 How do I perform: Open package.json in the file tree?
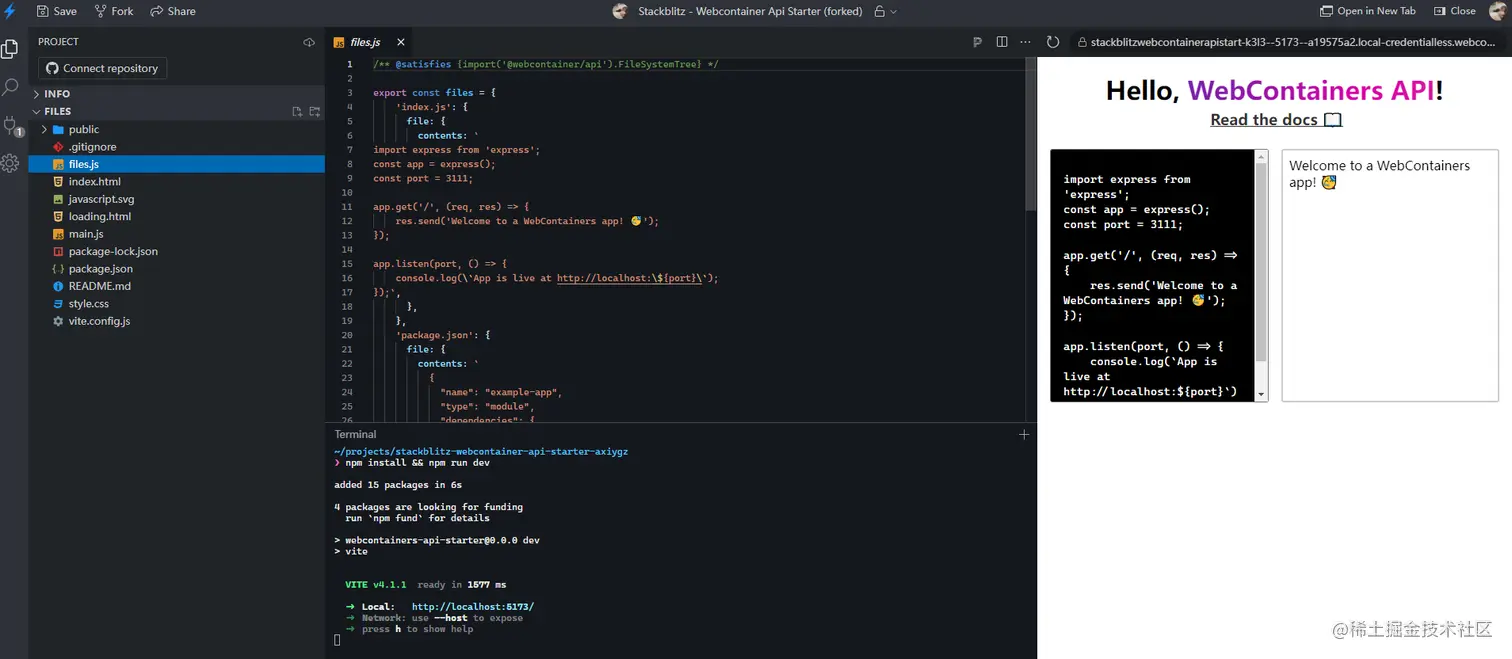pos(176,269)
